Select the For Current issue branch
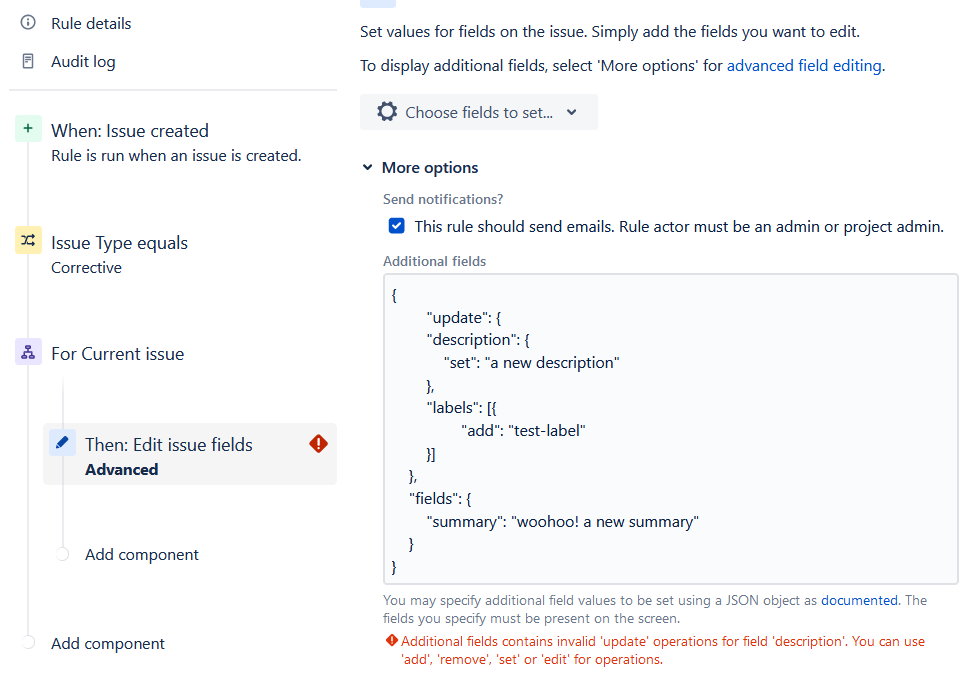The height and width of the screenshot is (681, 976). click(x=117, y=354)
